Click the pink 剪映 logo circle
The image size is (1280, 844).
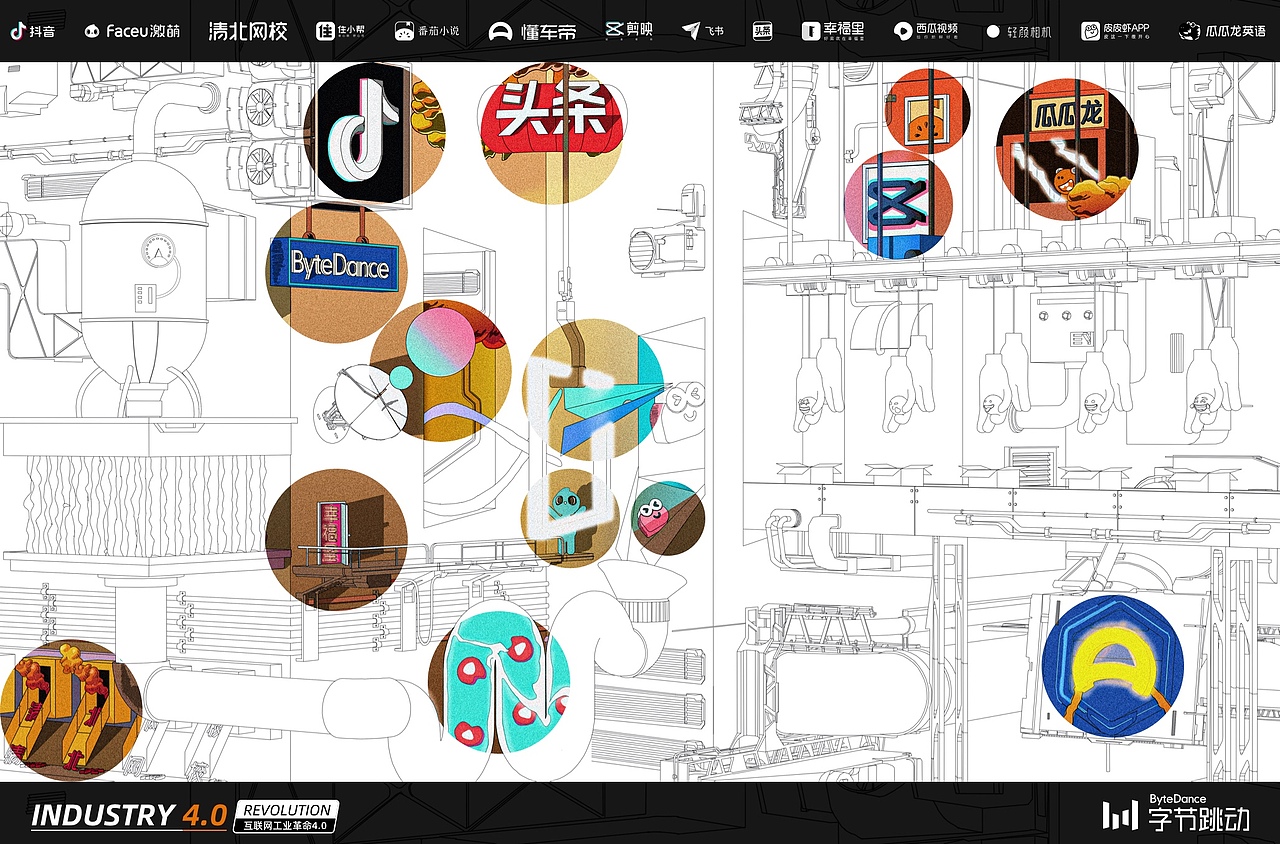[898, 204]
